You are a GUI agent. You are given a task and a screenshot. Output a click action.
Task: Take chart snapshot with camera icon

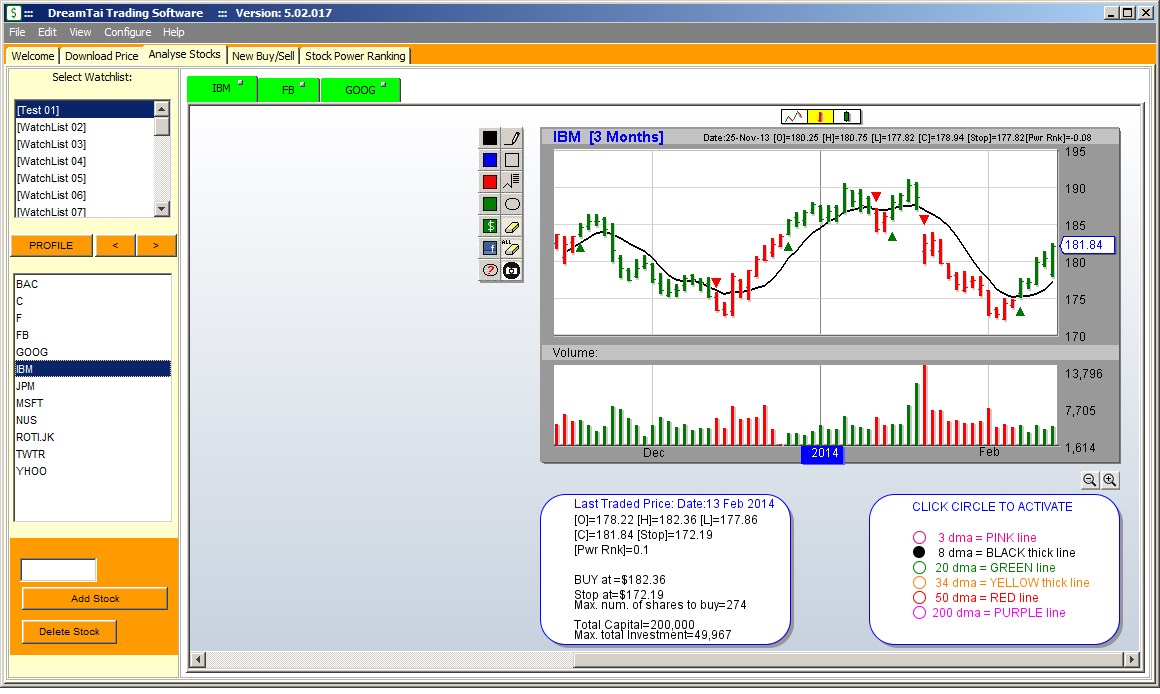pyautogui.click(x=512, y=271)
